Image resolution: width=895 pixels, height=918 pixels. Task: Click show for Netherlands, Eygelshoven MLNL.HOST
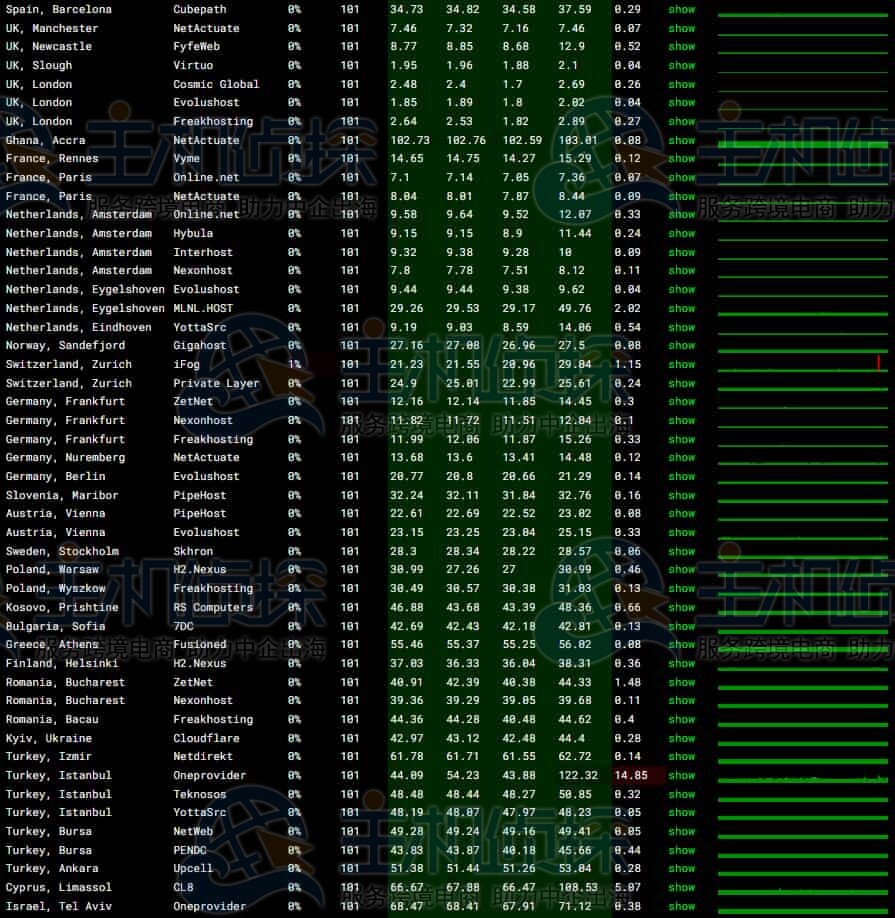pos(681,308)
